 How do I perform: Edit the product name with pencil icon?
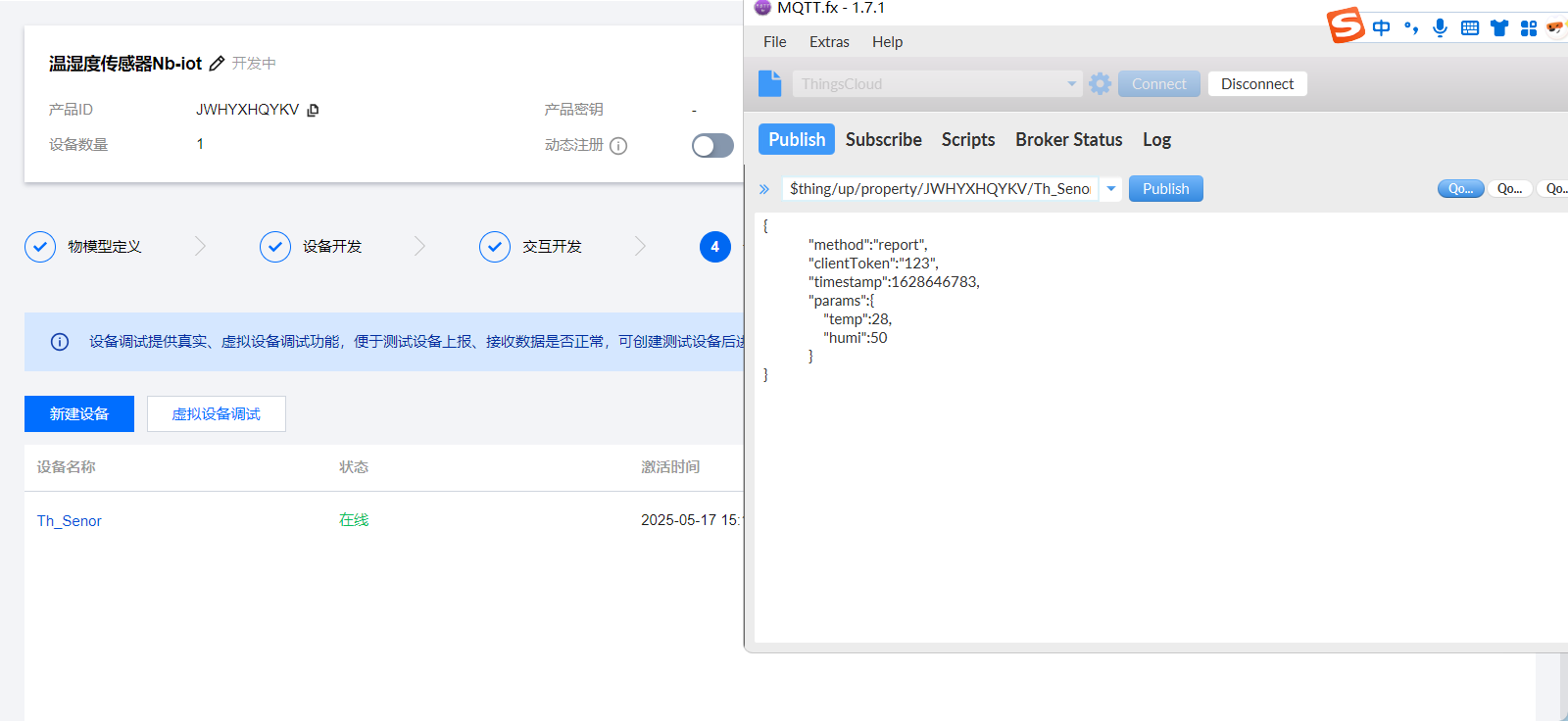point(217,64)
